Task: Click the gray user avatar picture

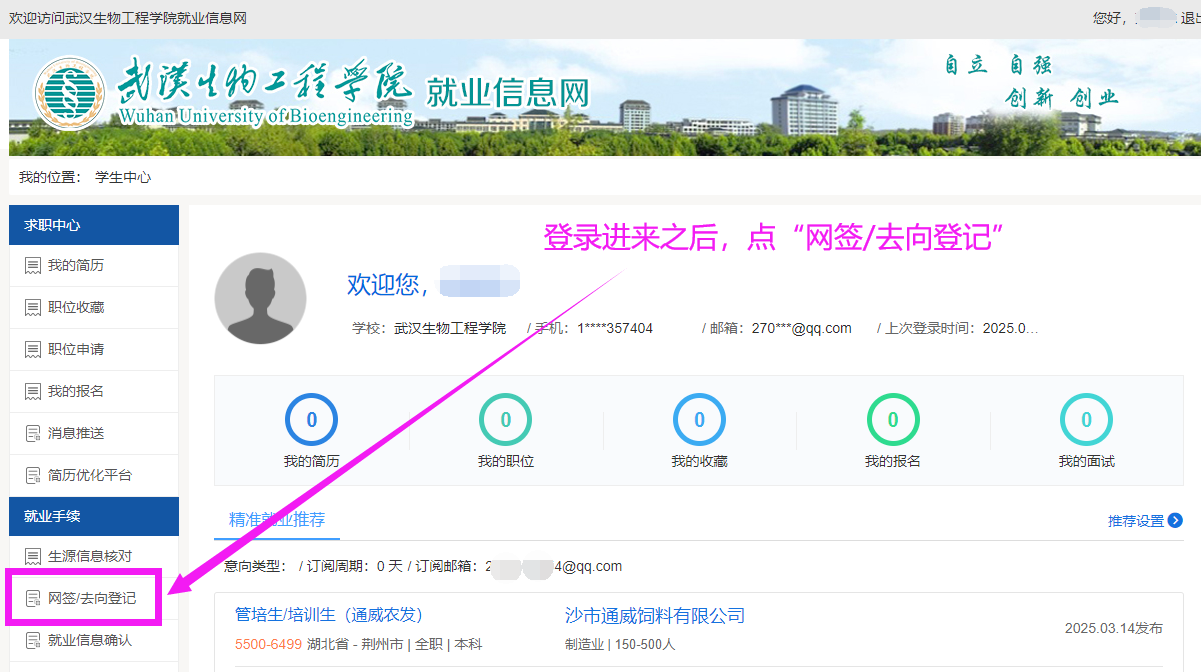Action: (x=260, y=298)
